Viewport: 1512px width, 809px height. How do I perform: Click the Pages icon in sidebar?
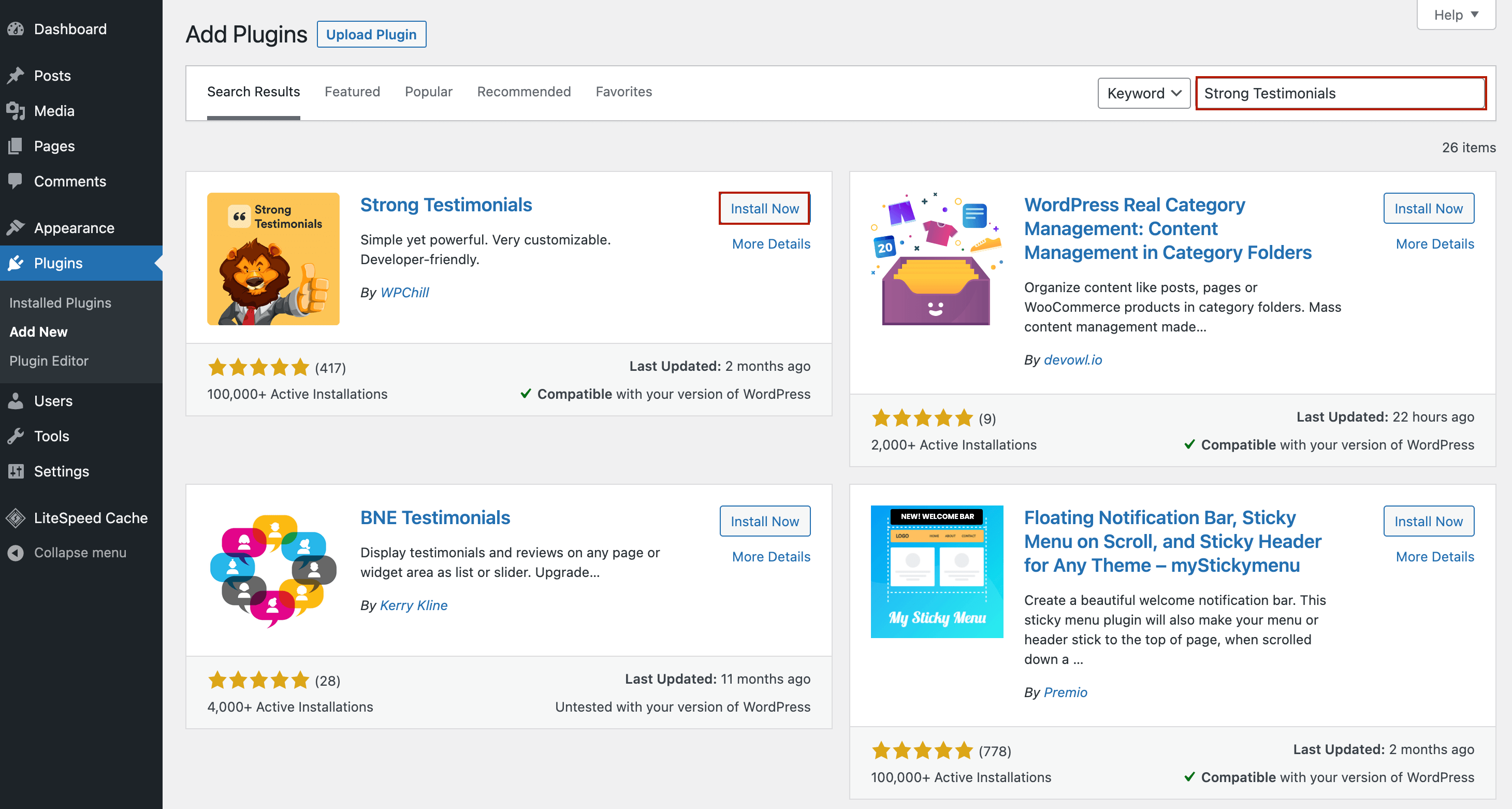coord(16,146)
